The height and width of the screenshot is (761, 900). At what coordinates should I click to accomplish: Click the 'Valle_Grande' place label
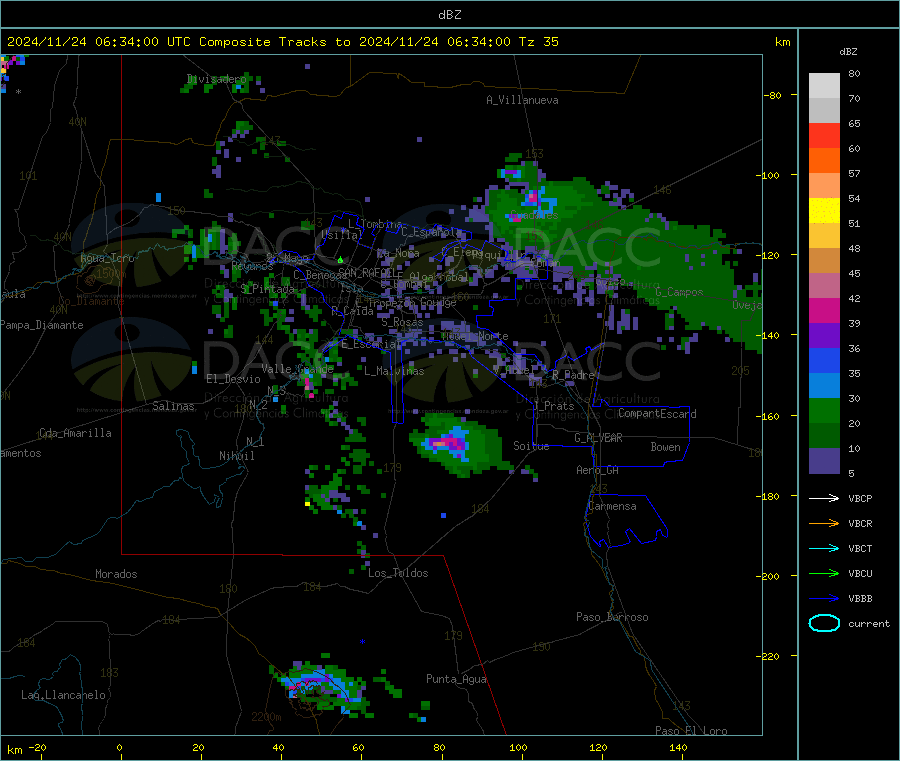[297, 369]
